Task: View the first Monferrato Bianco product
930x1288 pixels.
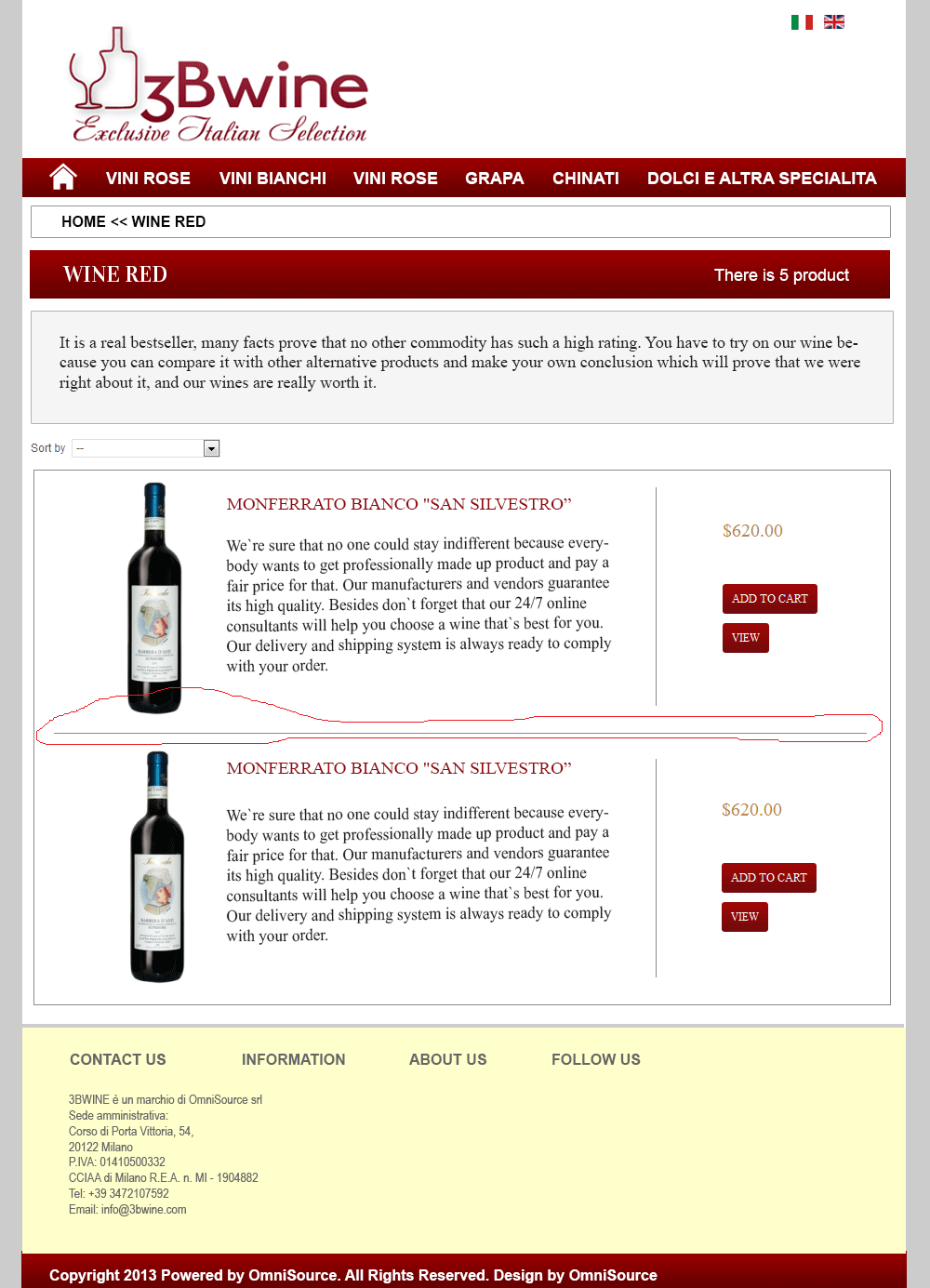Action: pos(746,638)
